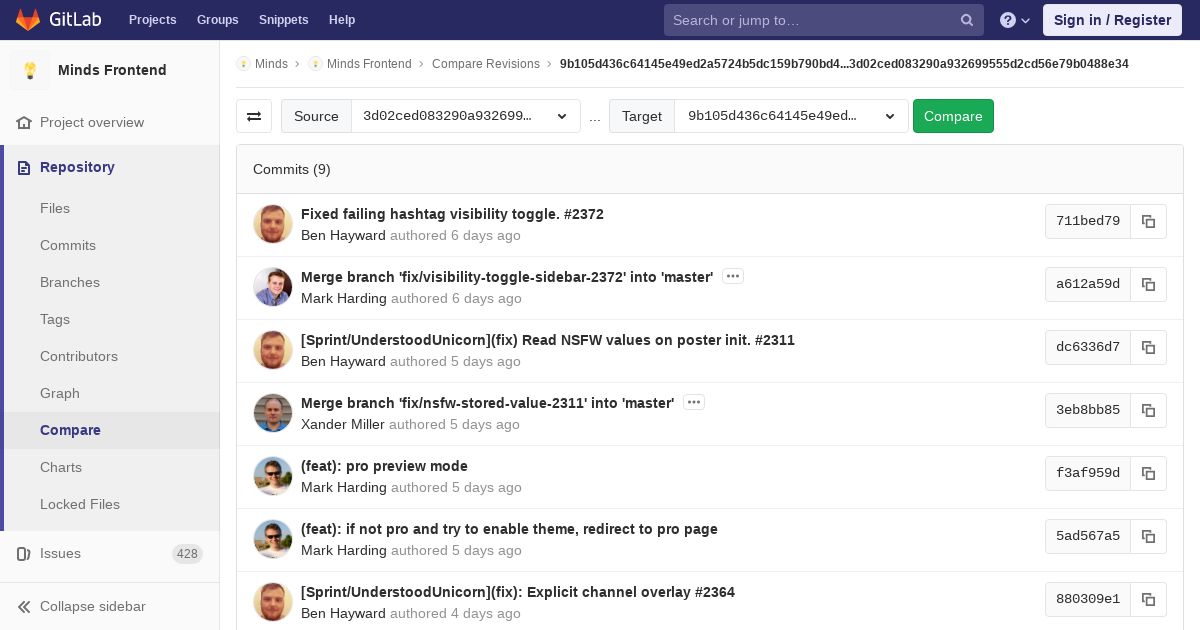This screenshot has height=630, width=1200.
Task: Open the pro preview mode commit
Action: click(384, 466)
